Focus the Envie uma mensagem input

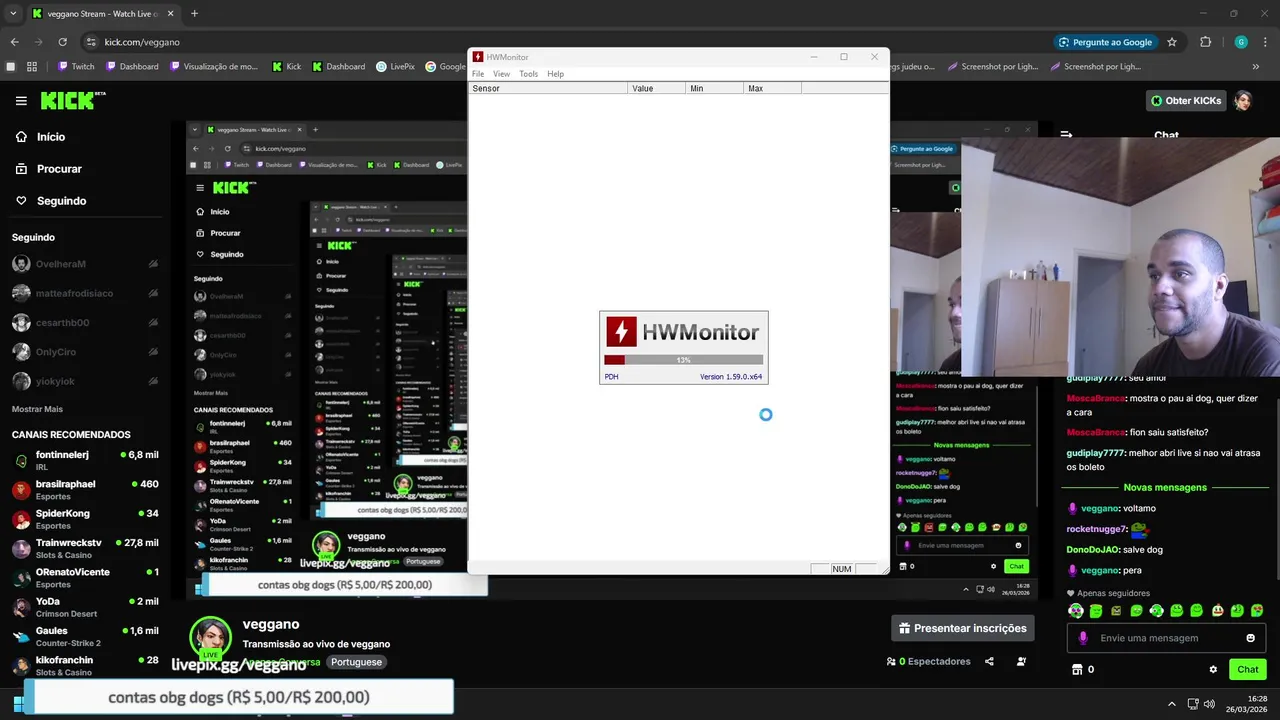(x=1165, y=638)
